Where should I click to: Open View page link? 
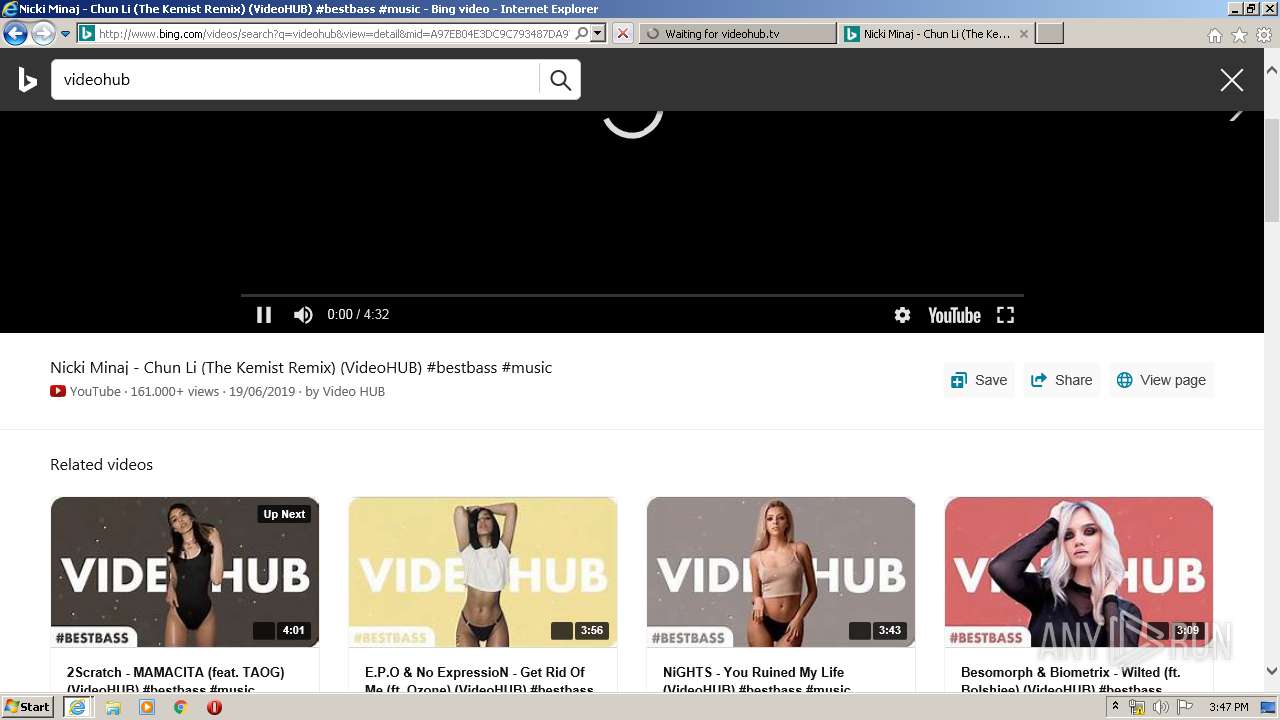(x=1161, y=380)
